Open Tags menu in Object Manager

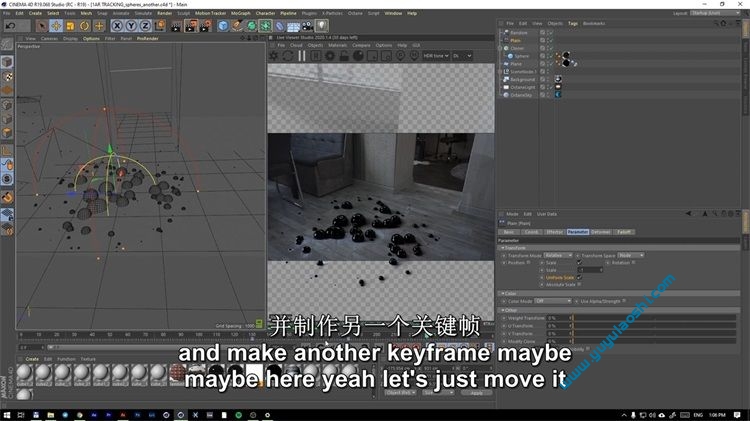click(x=573, y=23)
